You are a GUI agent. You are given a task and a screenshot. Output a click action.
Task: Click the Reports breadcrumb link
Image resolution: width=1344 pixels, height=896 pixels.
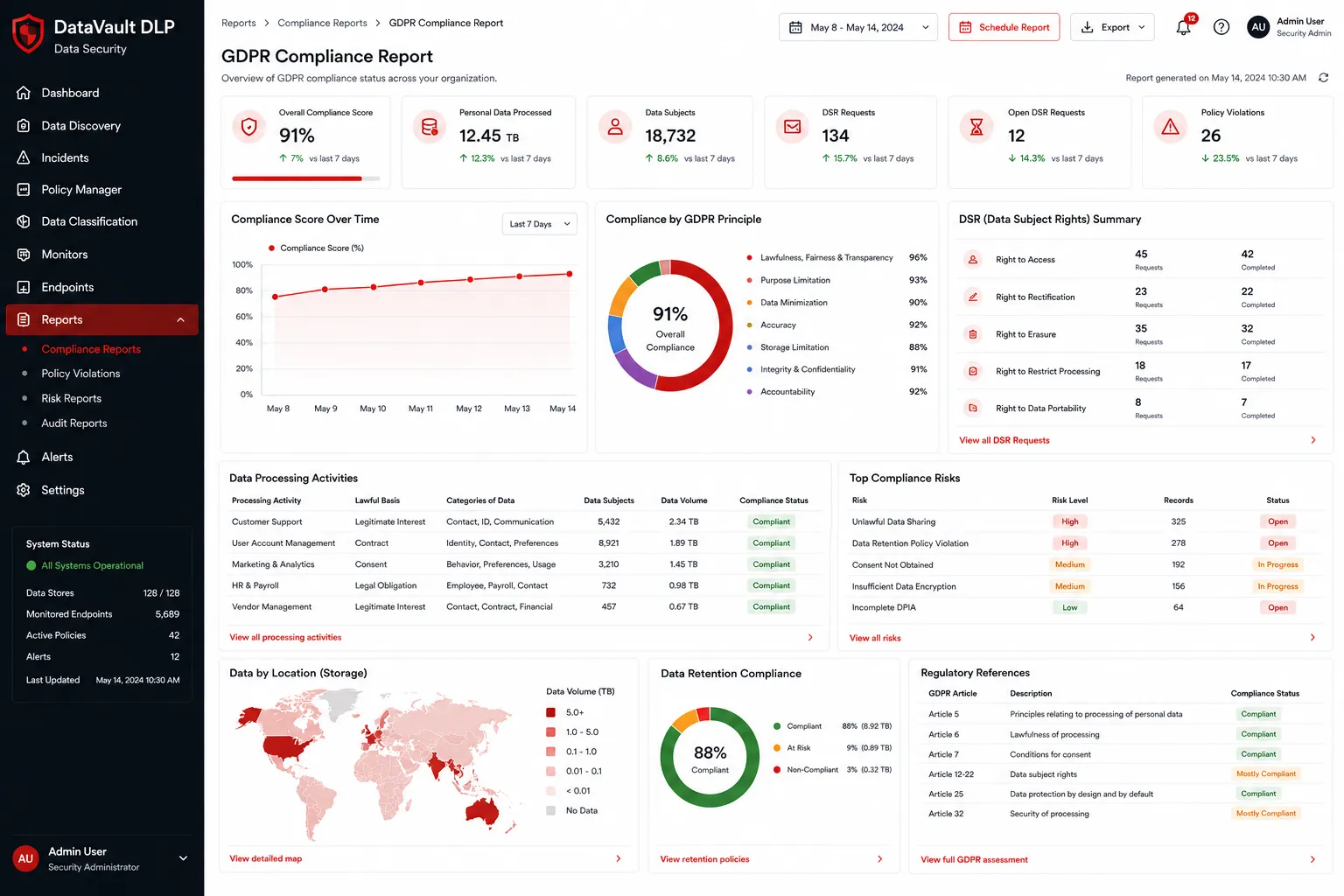pos(239,23)
